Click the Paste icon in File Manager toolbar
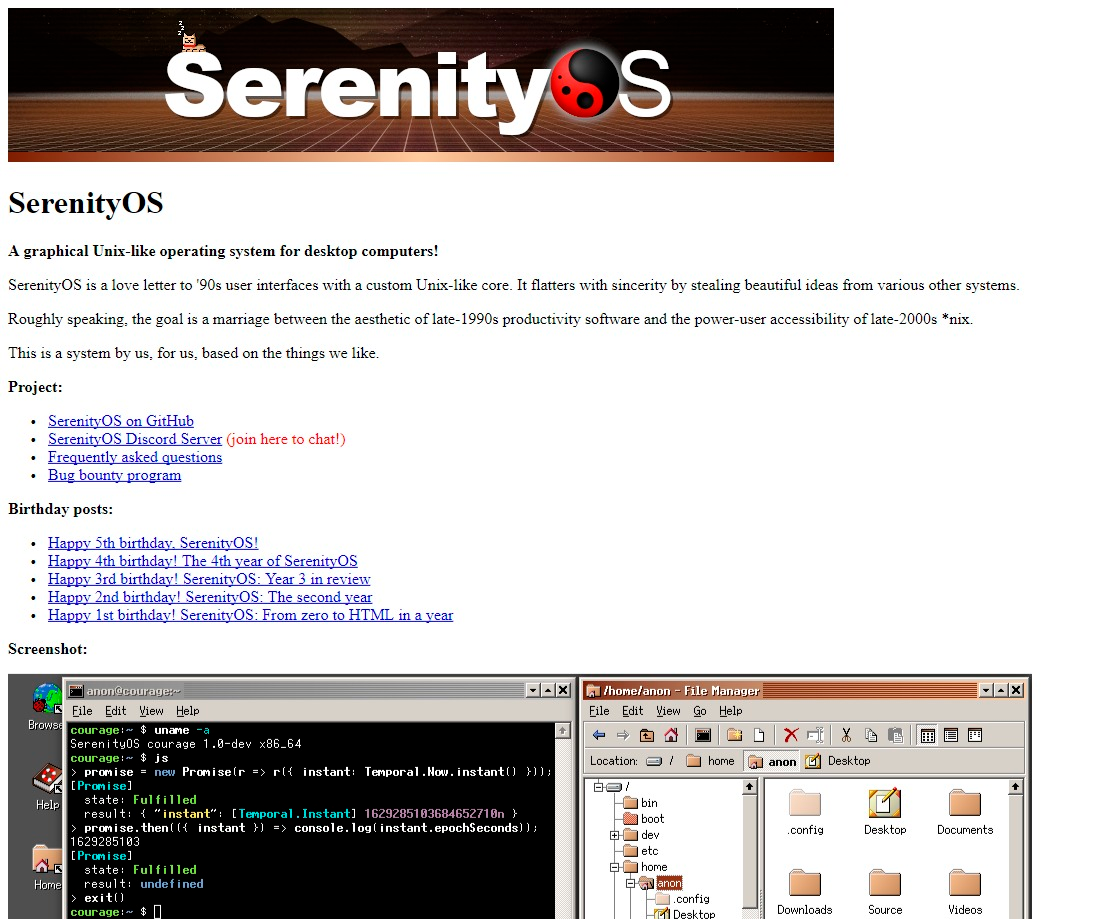The width and height of the screenshot is (1100, 919). [895, 735]
